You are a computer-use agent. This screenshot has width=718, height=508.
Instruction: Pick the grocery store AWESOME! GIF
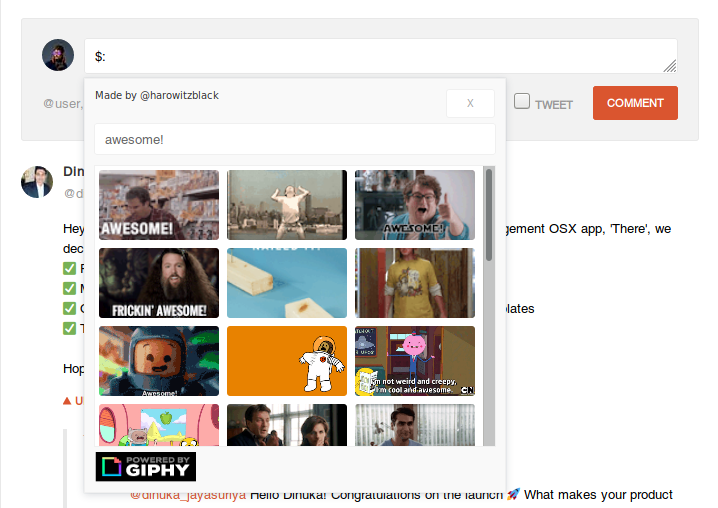pyautogui.click(x=159, y=205)
